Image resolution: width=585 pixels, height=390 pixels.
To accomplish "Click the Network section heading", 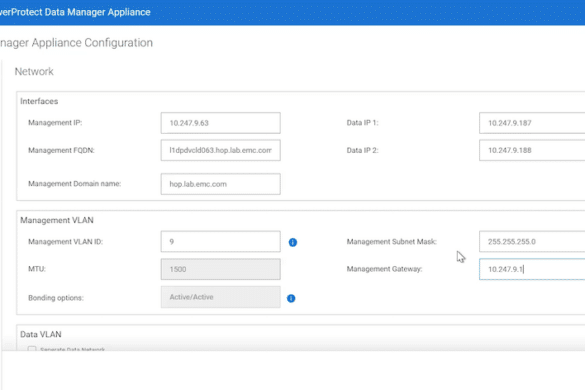I will pyautogui.click(x=34, y=71).
